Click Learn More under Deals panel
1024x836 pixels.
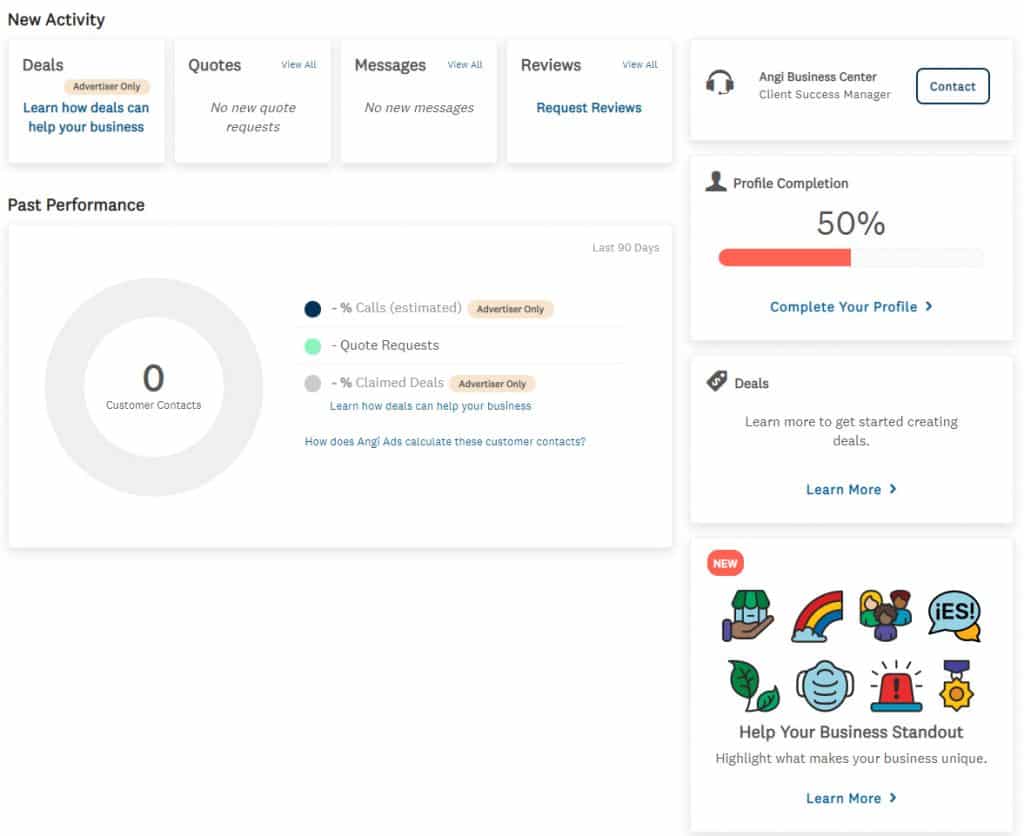tap(851, 489)
